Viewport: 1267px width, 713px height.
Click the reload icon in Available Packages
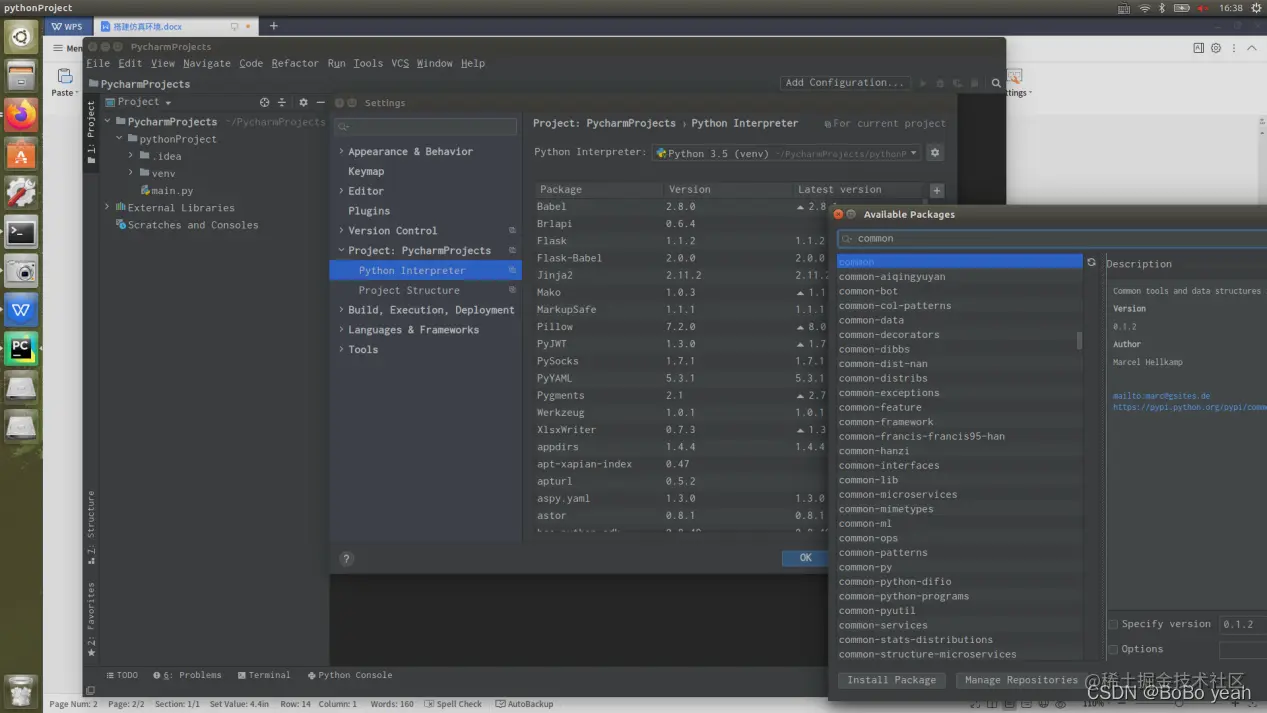click(x=1091, y=263)
